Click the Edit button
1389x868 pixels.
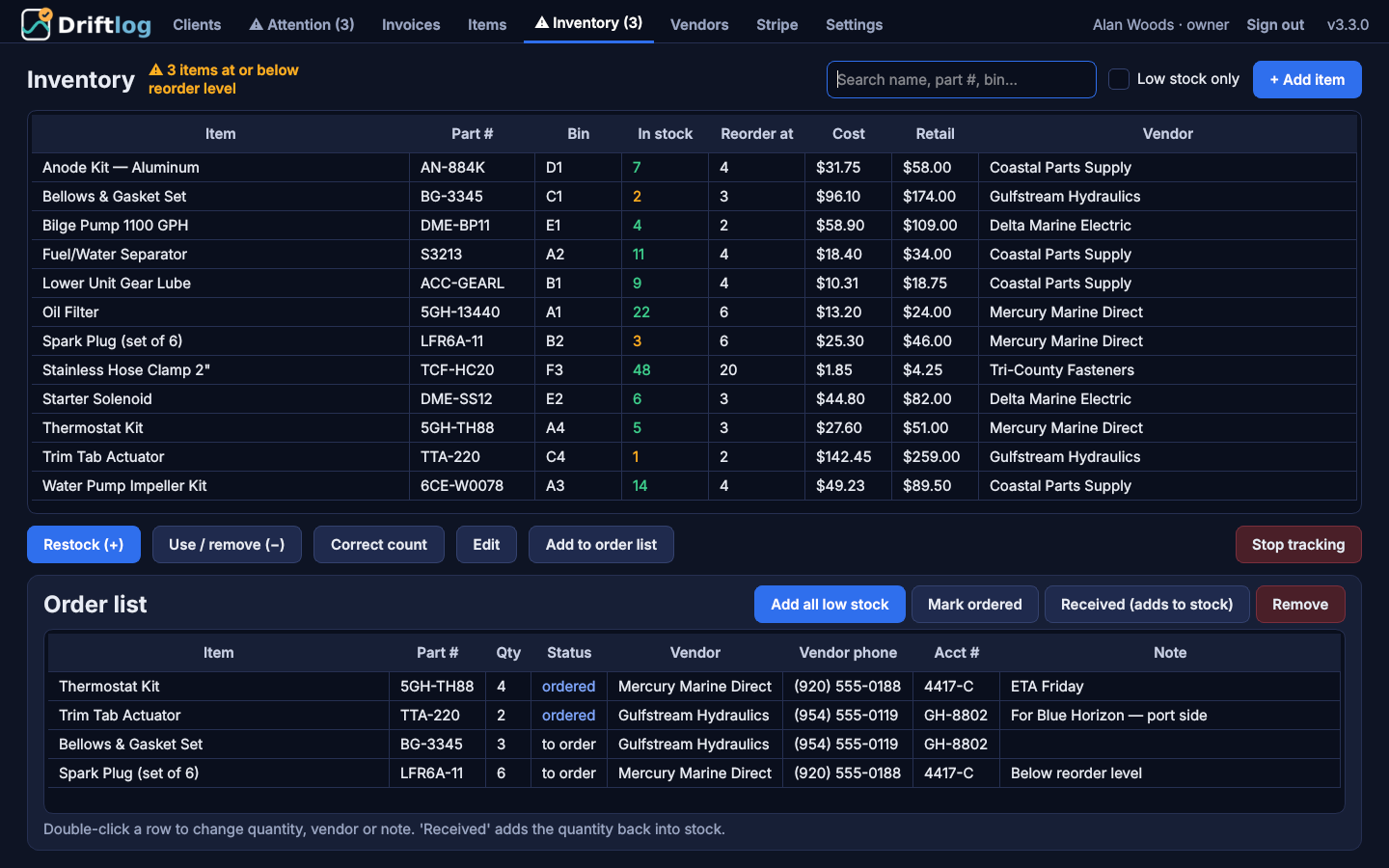pos(486,544)
